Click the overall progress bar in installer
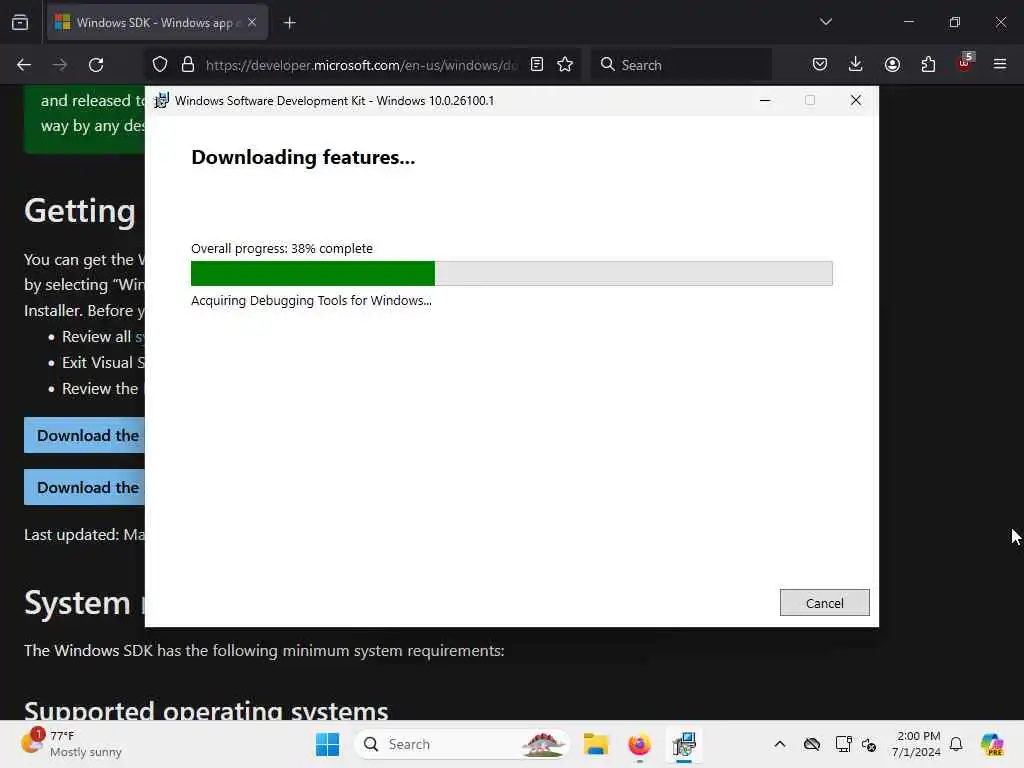 [x=511, y=273]
